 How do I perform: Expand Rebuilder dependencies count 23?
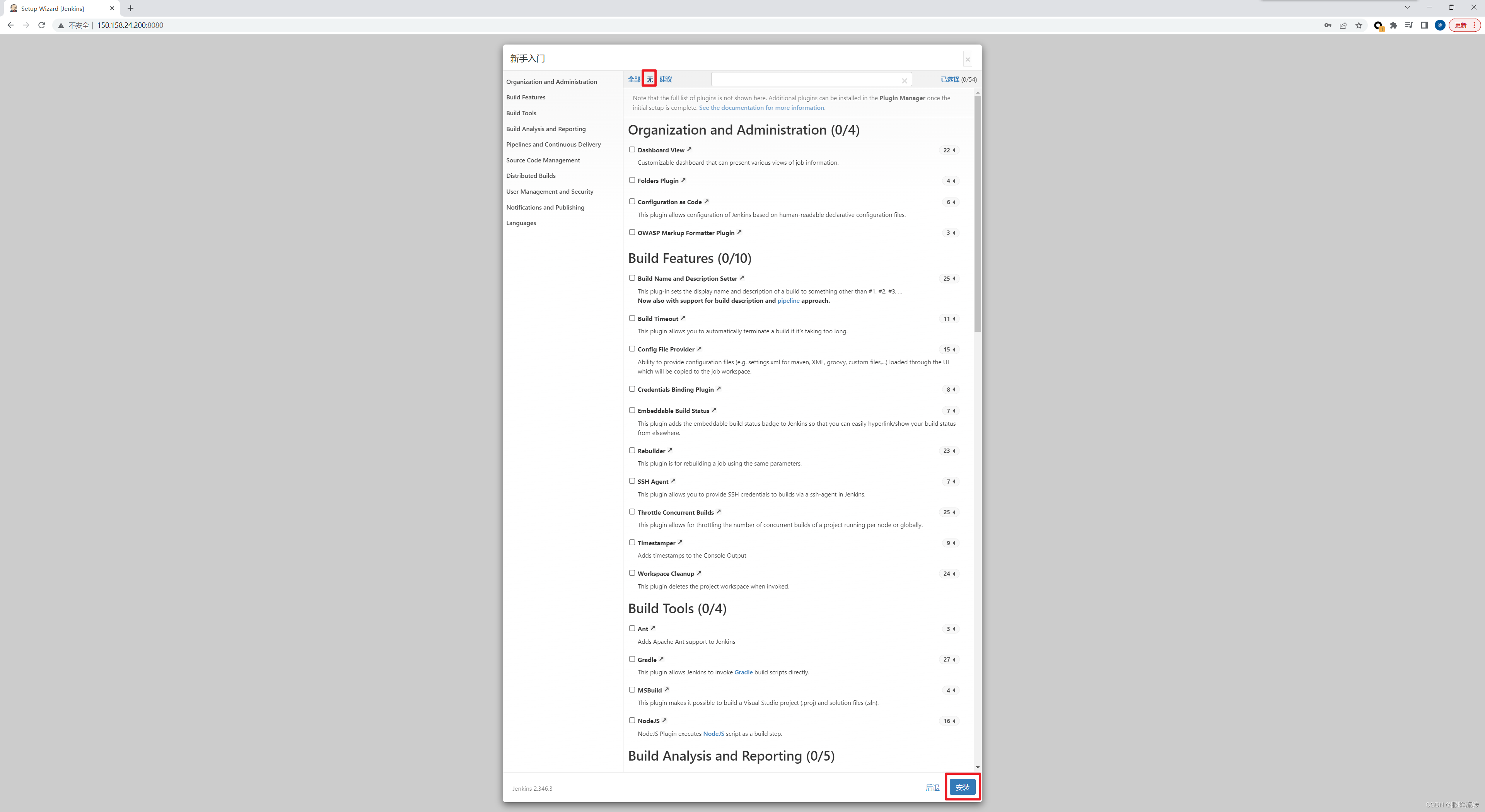tap(949, 451)
